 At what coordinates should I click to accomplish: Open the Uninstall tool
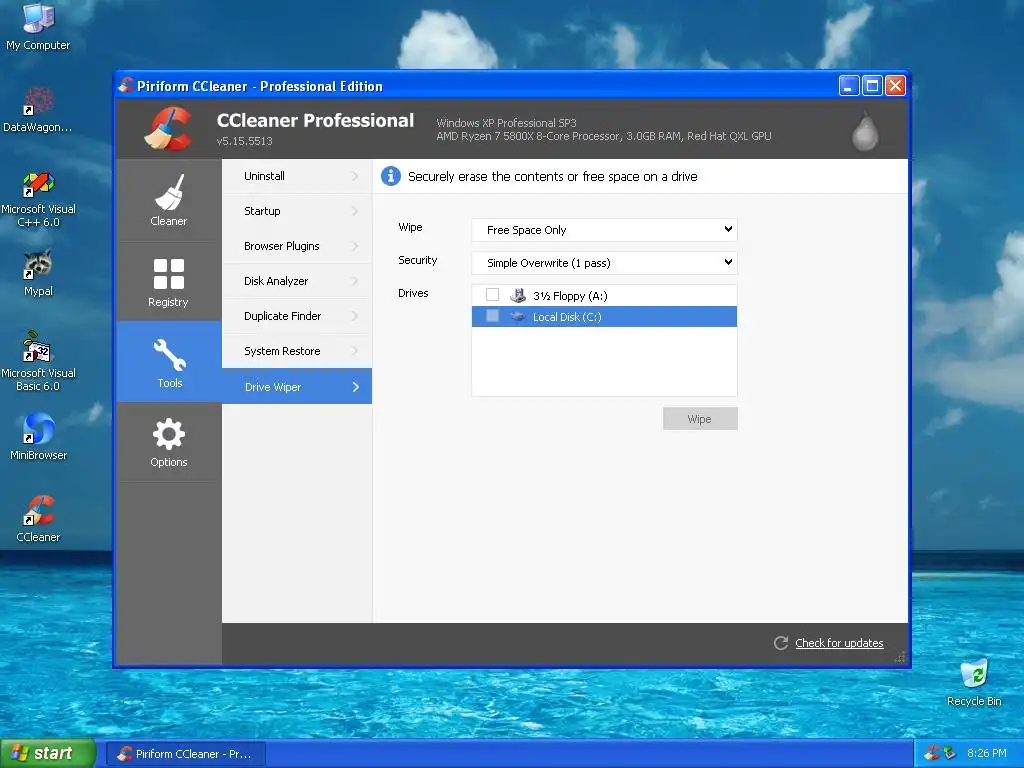297,176
